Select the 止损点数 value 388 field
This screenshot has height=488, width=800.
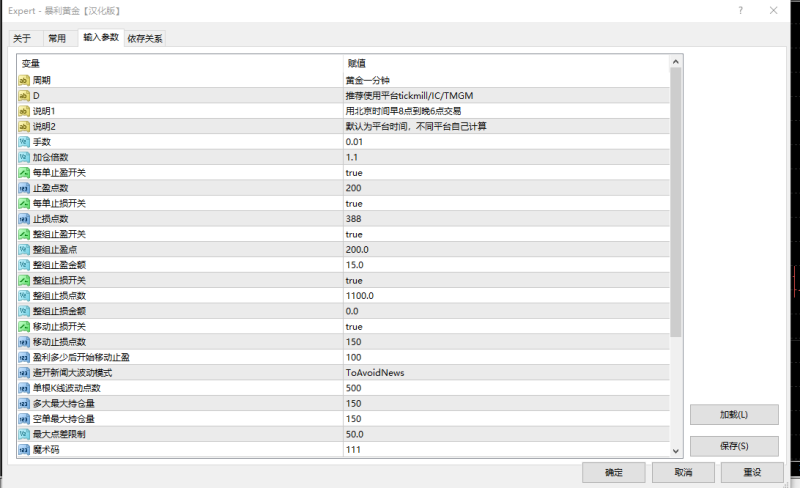click(x=500, y=219)
